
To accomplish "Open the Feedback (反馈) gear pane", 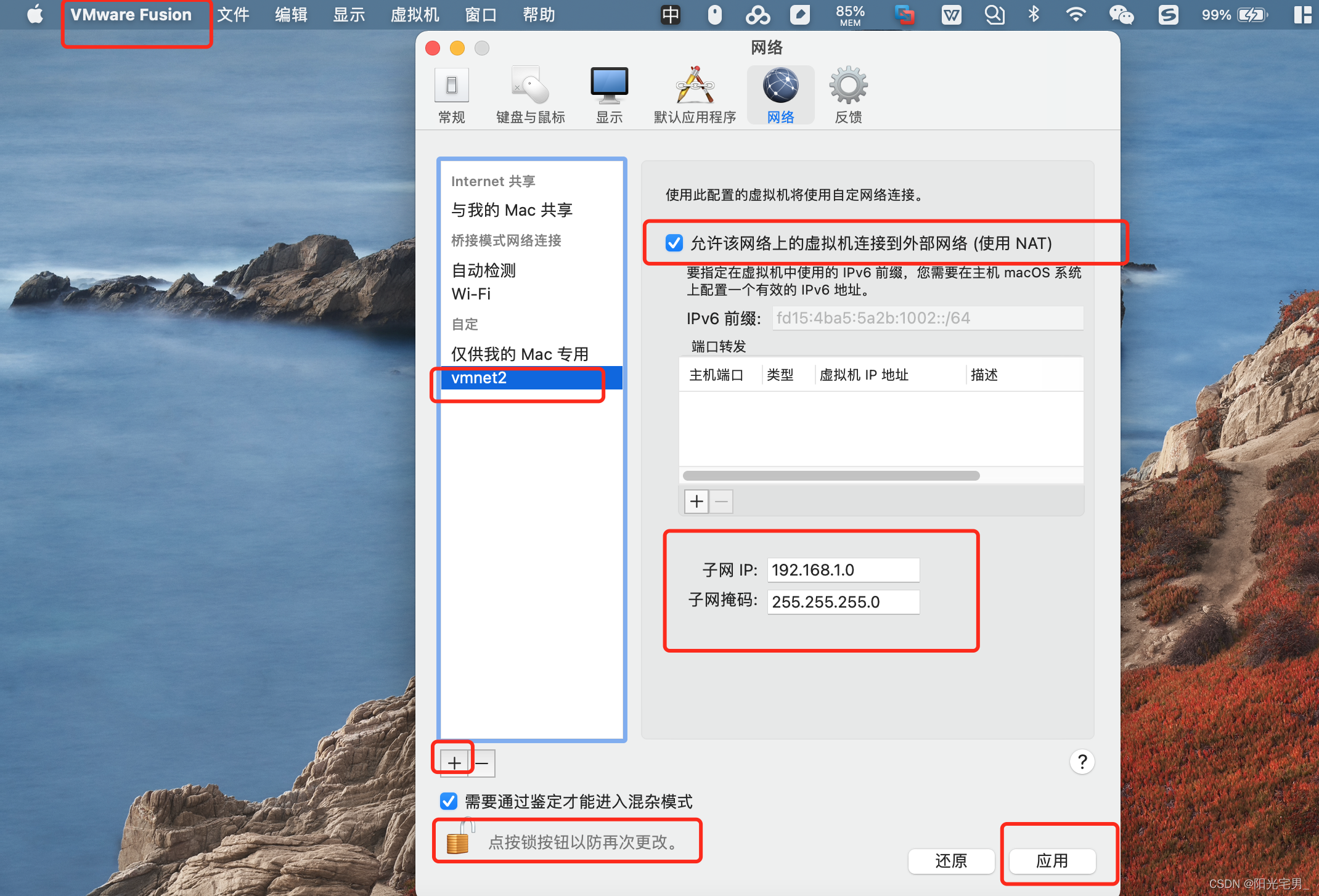I will click(848, 96).
